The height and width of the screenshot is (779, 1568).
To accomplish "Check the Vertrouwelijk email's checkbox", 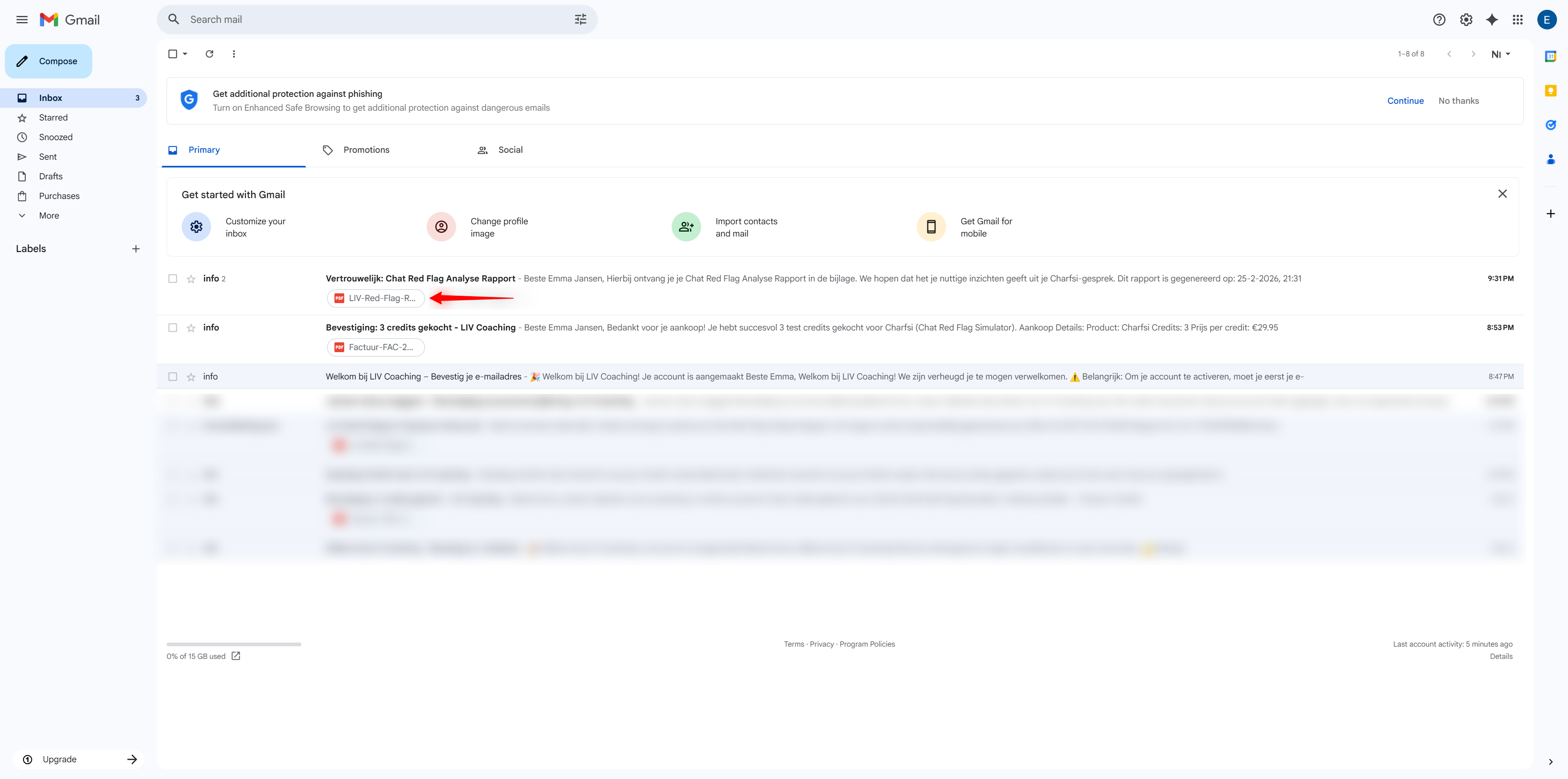I will (173, 278).
